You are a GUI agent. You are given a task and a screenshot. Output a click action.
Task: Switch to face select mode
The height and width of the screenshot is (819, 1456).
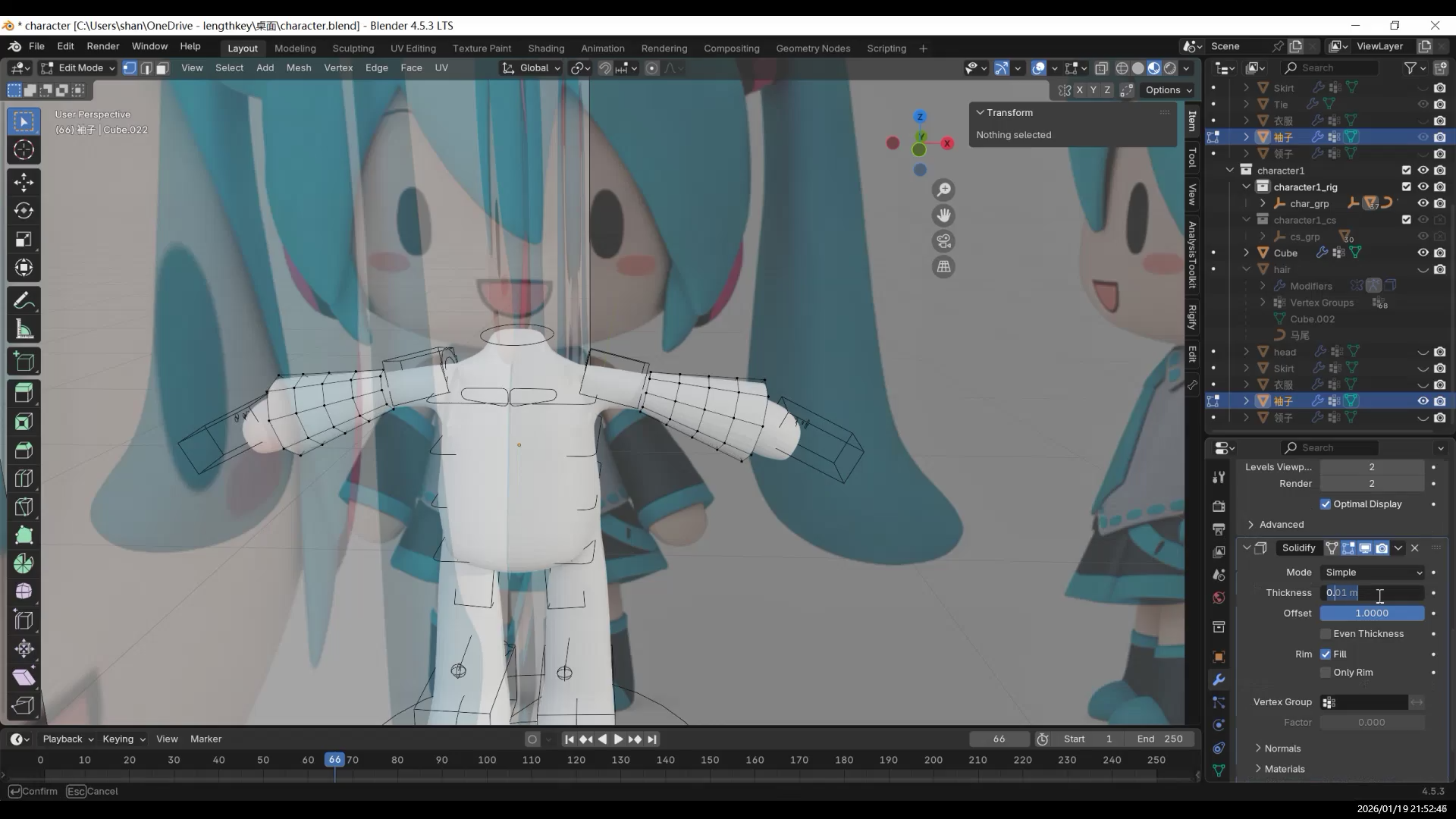(162, 68)
